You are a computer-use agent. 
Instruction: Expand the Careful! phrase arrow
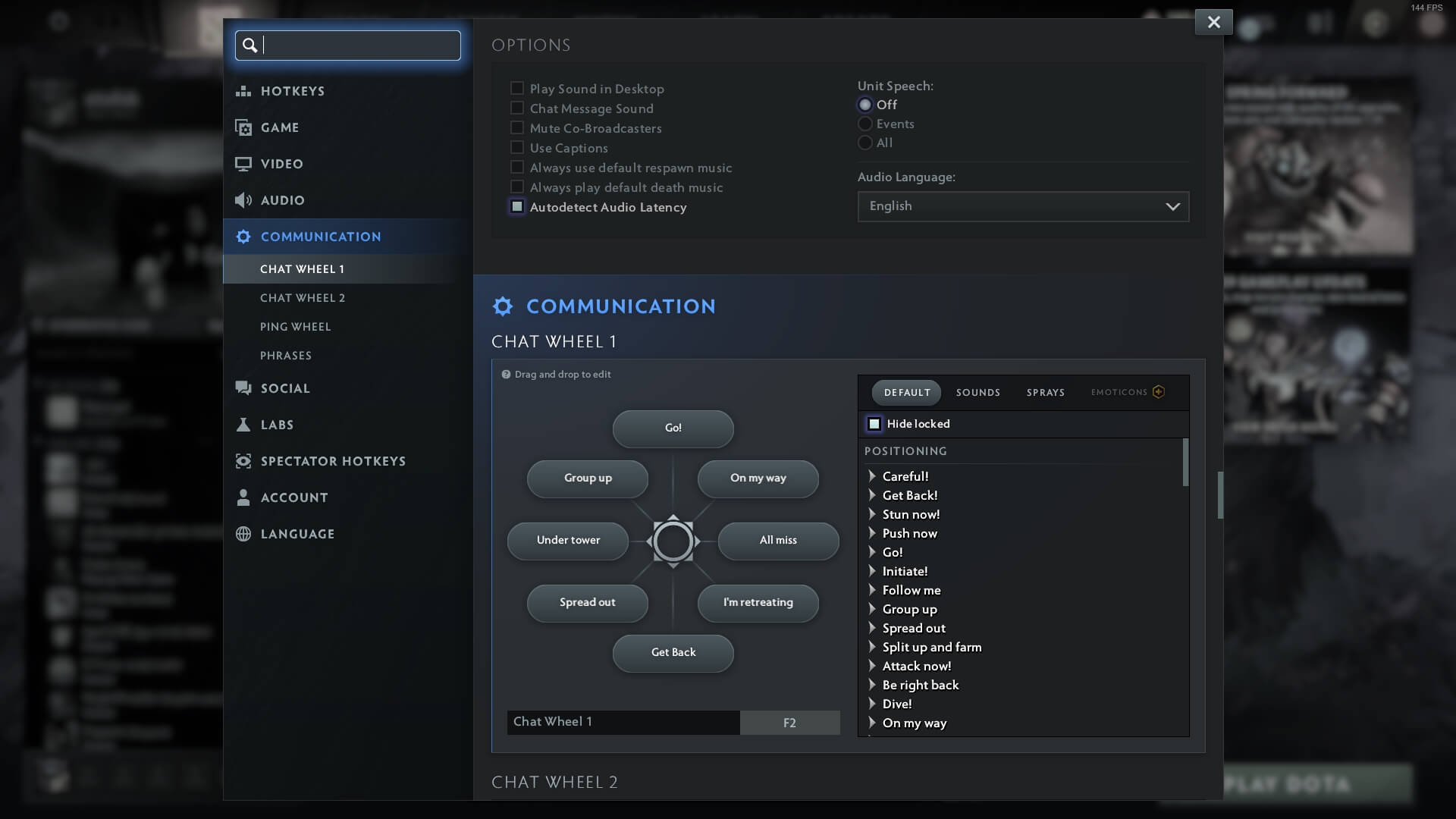click(x=872, y=476)
